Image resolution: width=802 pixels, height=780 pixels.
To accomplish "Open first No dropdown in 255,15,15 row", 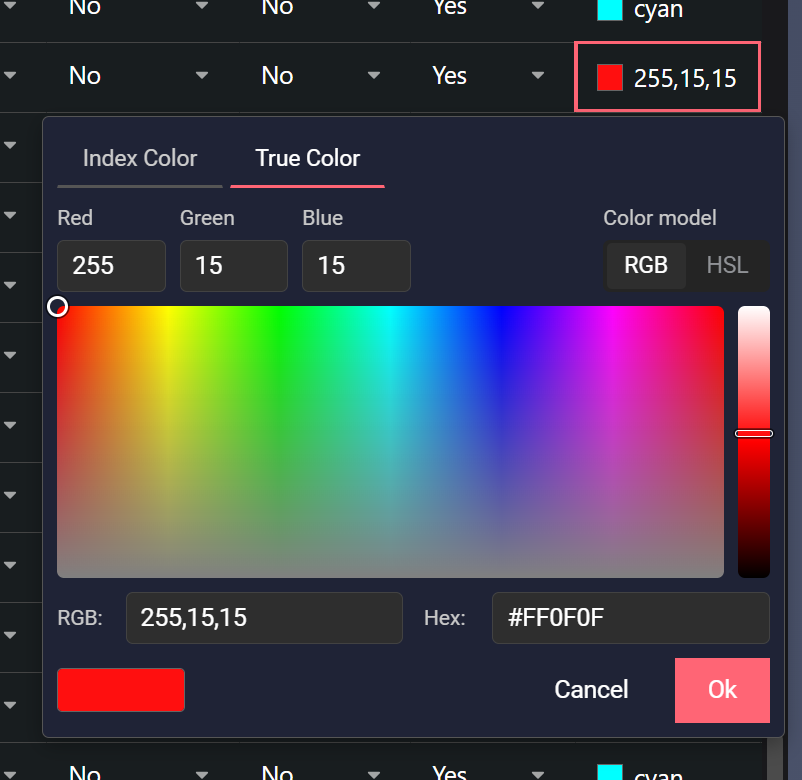I will [x=202, y=76].
